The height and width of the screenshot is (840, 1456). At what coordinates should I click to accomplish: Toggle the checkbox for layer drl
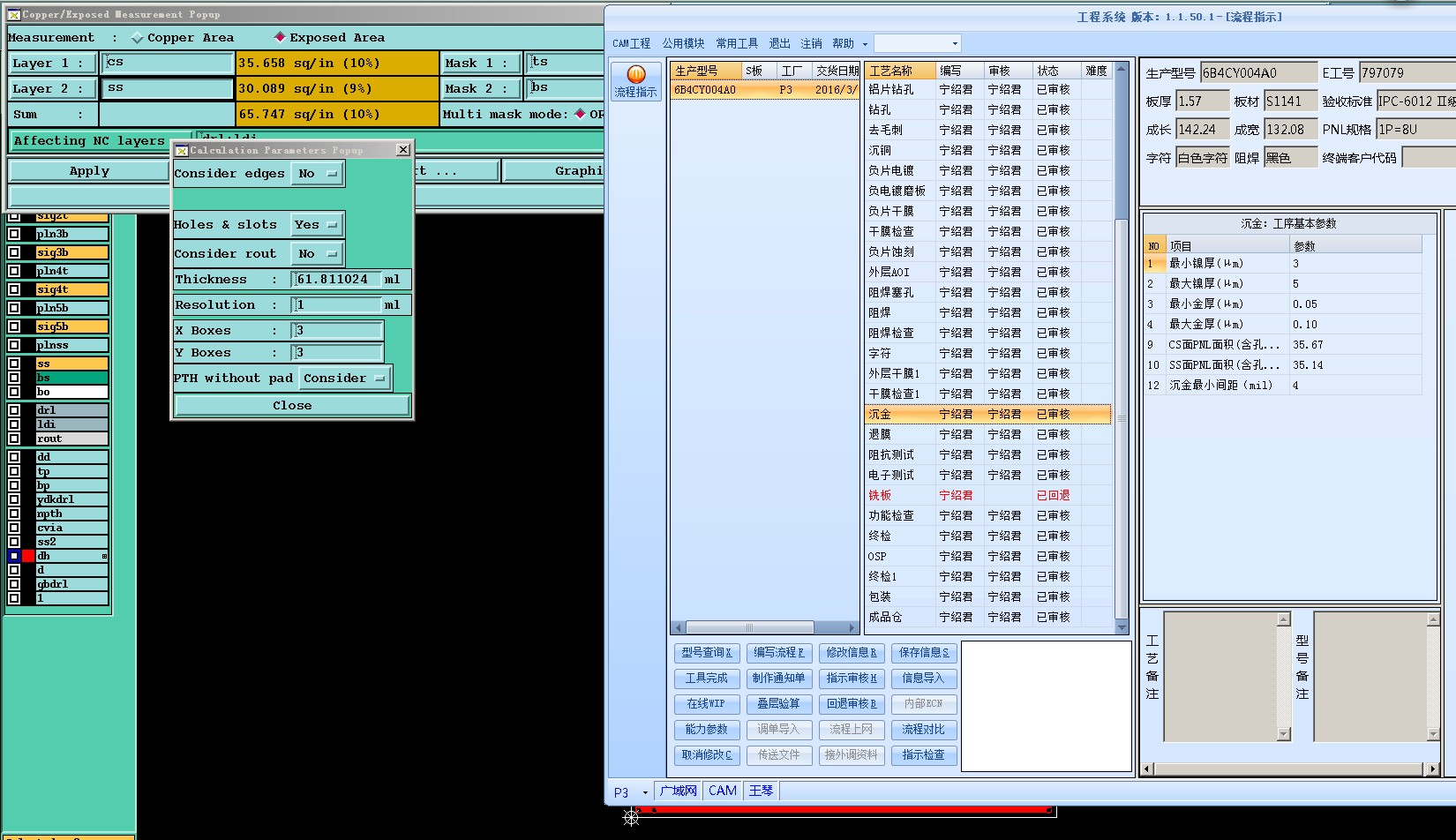pos(14,410)
